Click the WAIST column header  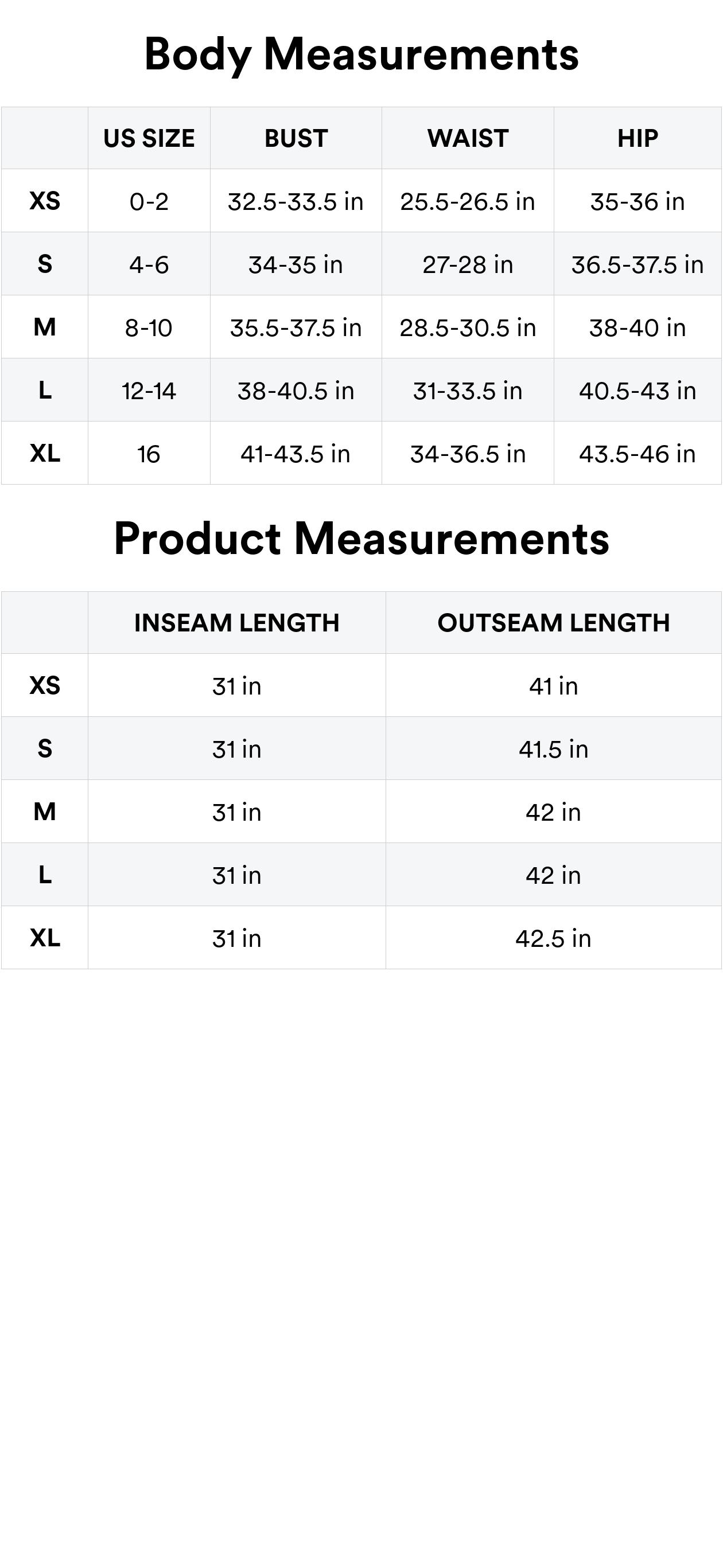(468, 138)
